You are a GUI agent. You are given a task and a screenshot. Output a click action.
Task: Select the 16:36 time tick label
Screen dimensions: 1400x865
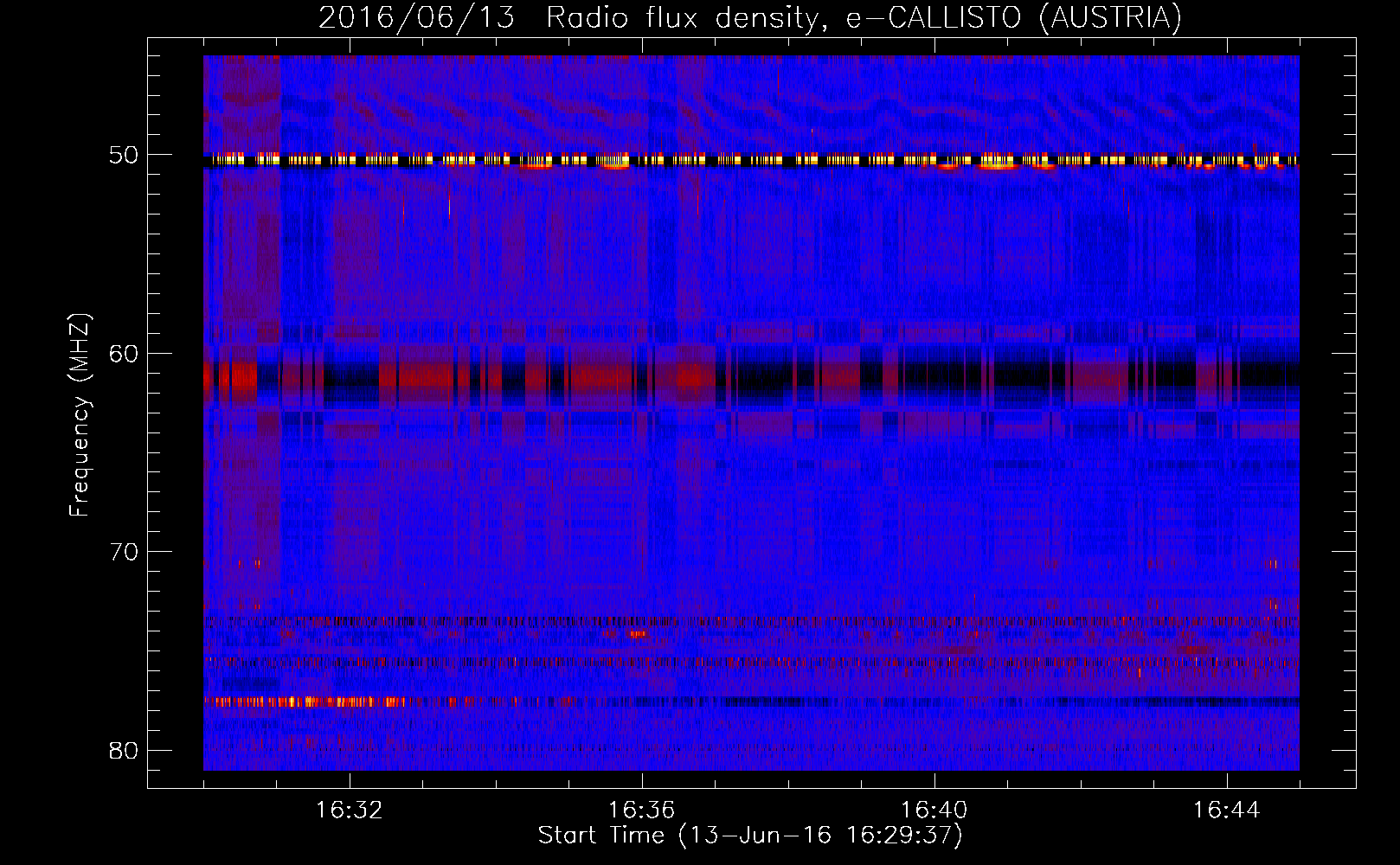642,811
